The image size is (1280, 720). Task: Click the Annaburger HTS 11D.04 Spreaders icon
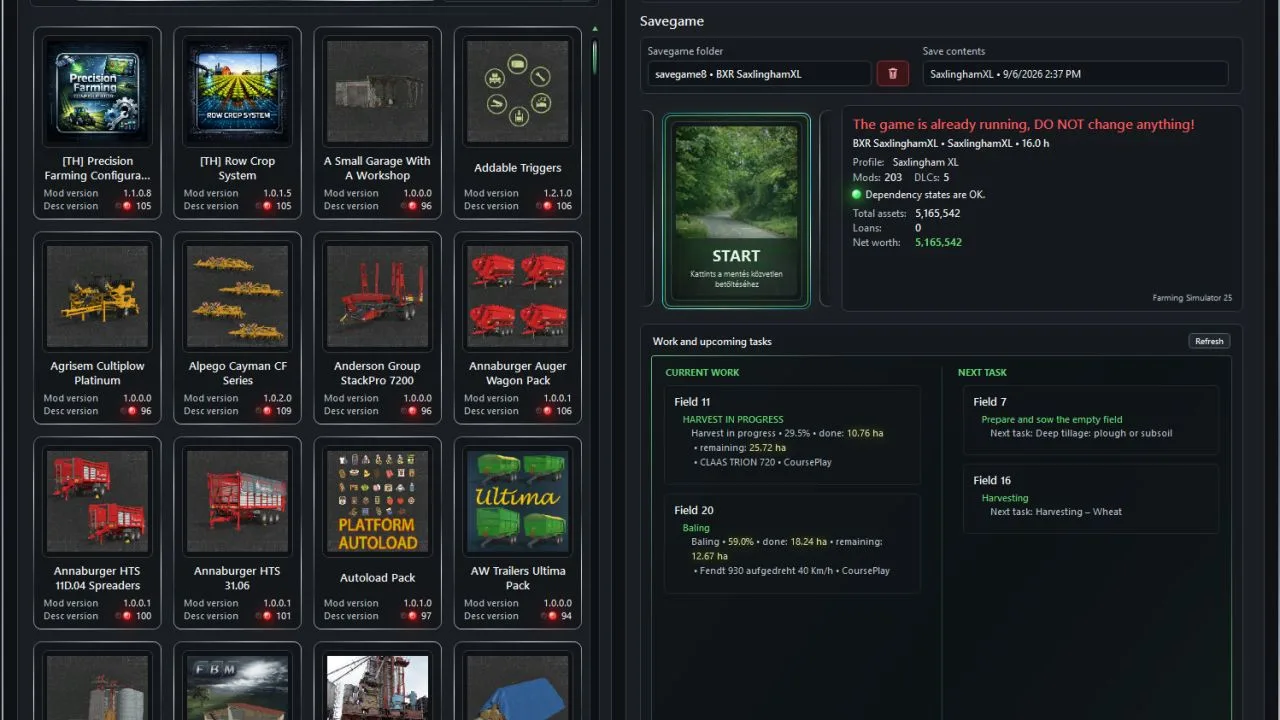(x=97, y=501)
